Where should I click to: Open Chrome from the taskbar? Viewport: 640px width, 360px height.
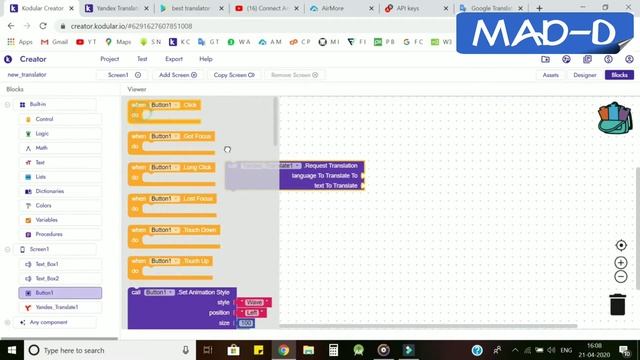pyautogui.click(x=284, y=350)
